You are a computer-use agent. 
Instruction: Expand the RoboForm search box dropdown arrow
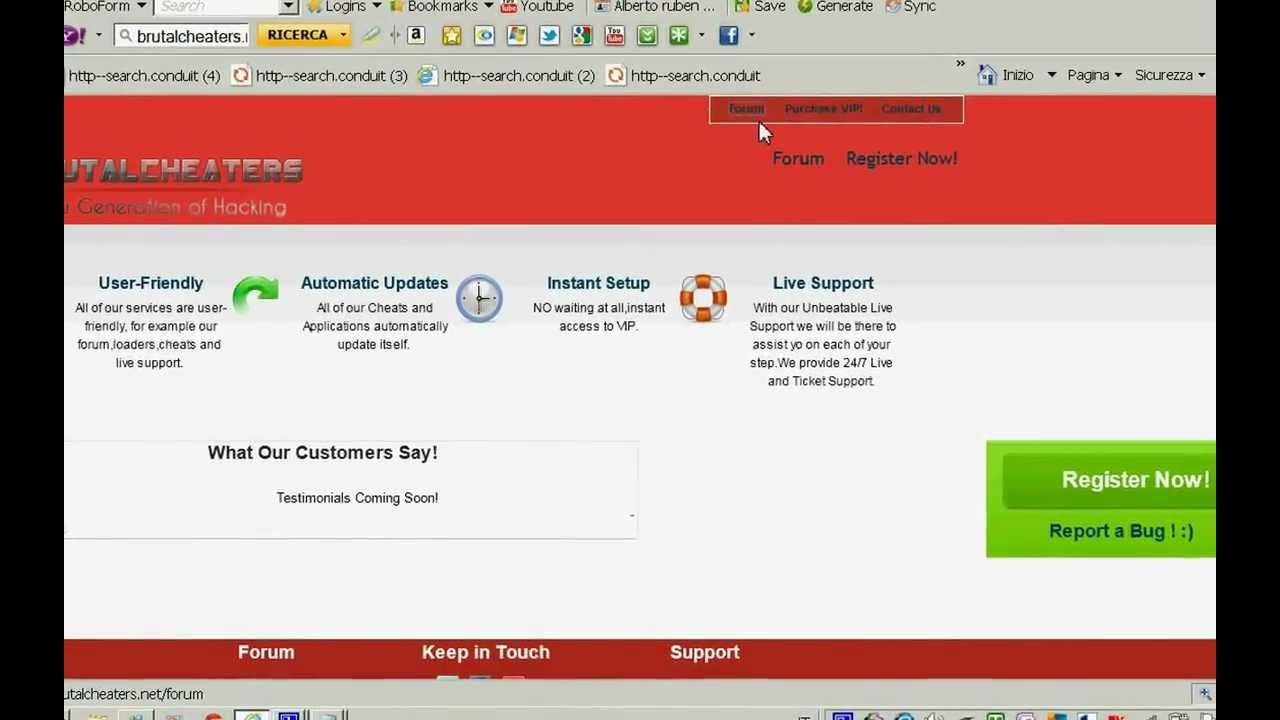tap(288, 6)
